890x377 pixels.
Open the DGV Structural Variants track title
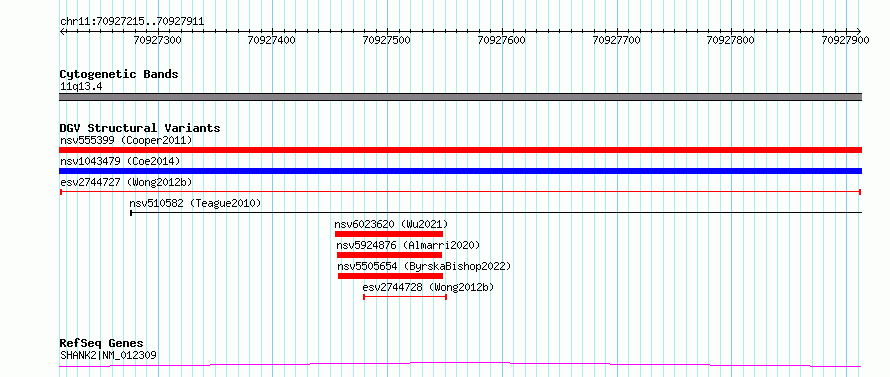point(140,128)
